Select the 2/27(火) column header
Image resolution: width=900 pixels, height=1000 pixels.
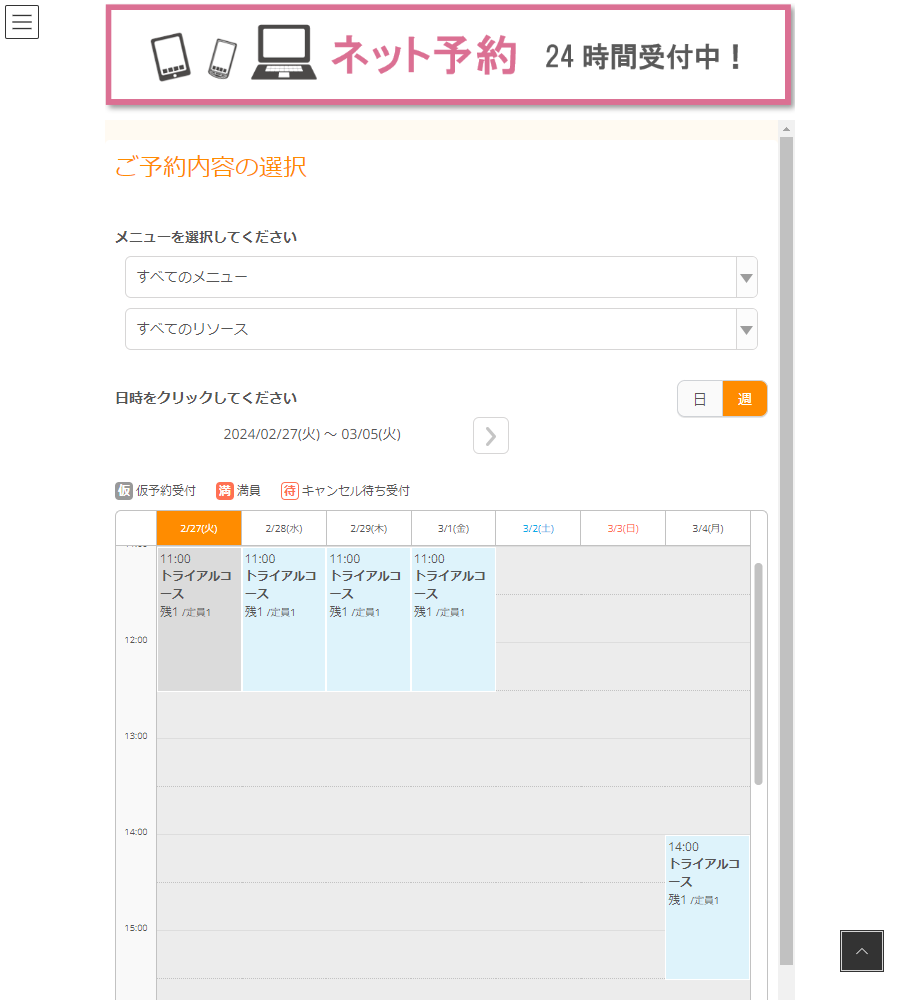199,528
